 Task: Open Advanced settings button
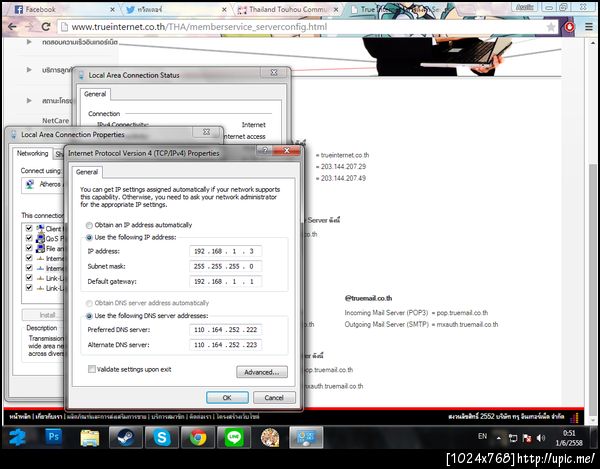coord(262,372)
